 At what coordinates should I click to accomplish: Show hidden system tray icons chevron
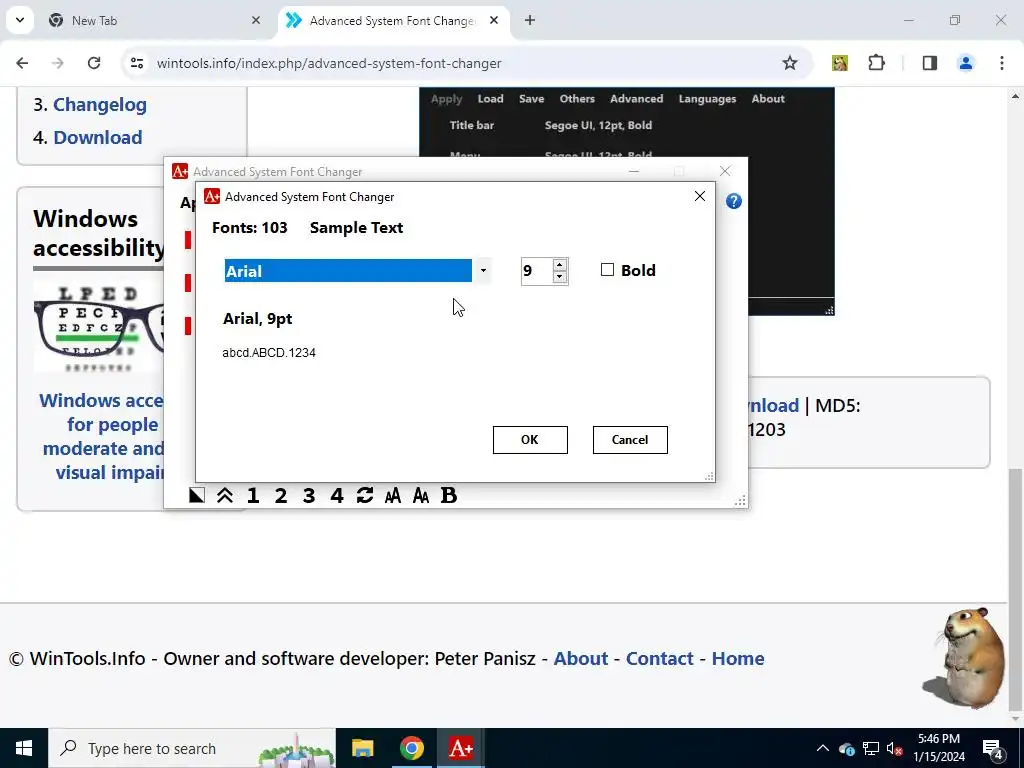click(823, 748)
